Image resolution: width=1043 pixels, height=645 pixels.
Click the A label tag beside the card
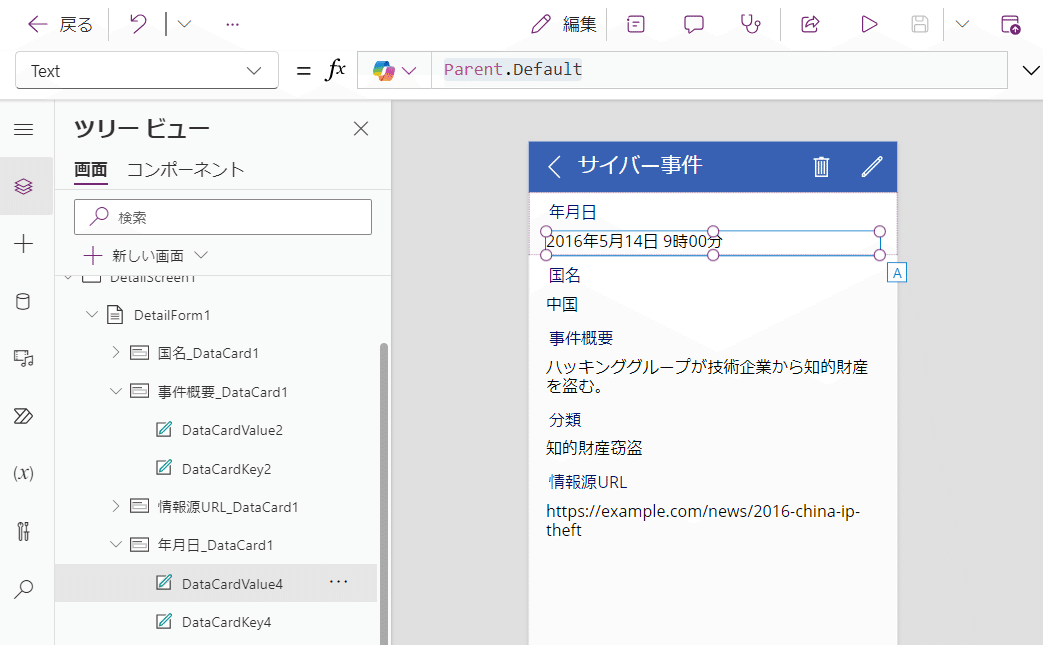click(x=897, y=273)
